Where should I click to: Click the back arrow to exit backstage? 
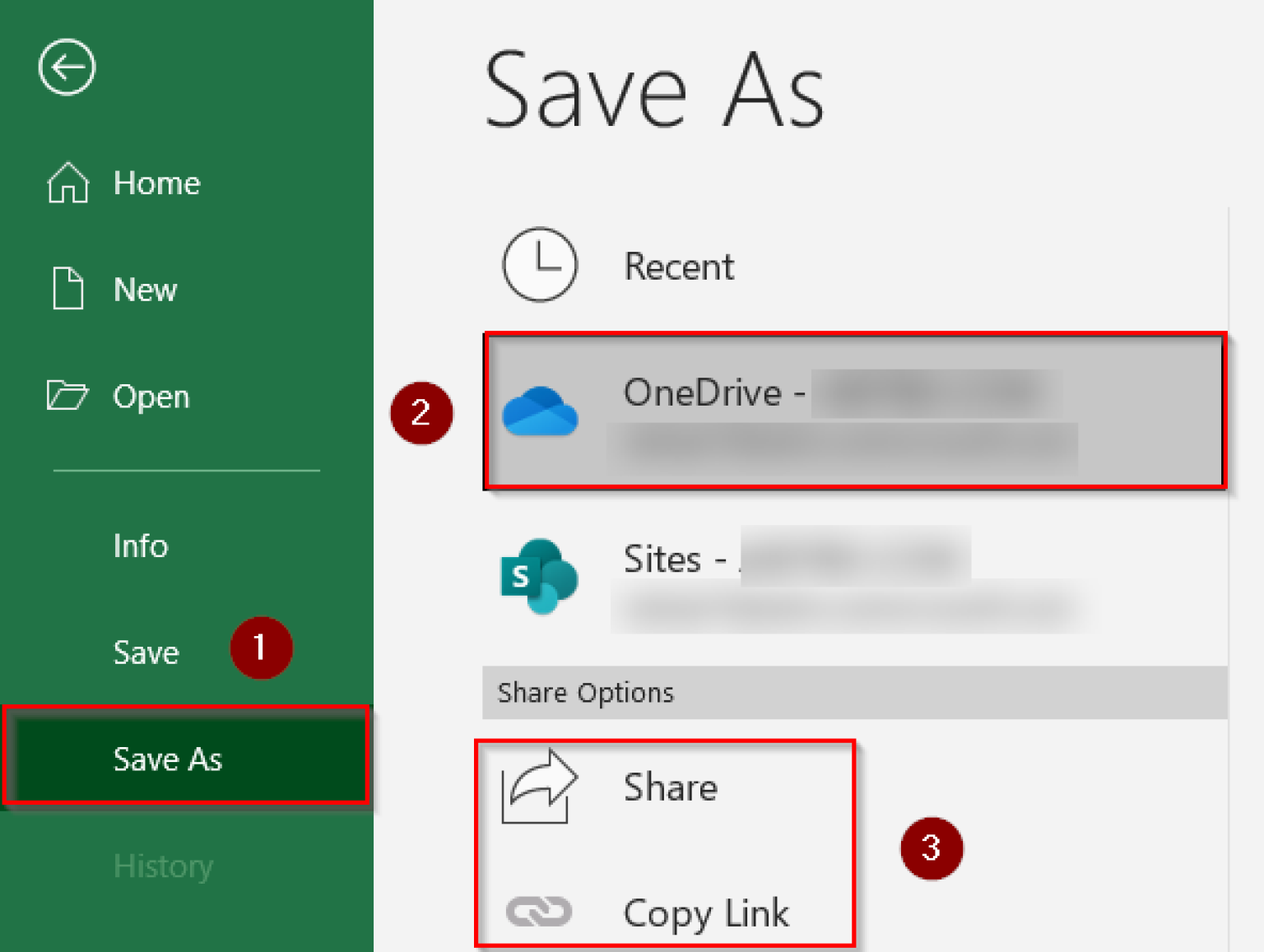tap(67, 67)
